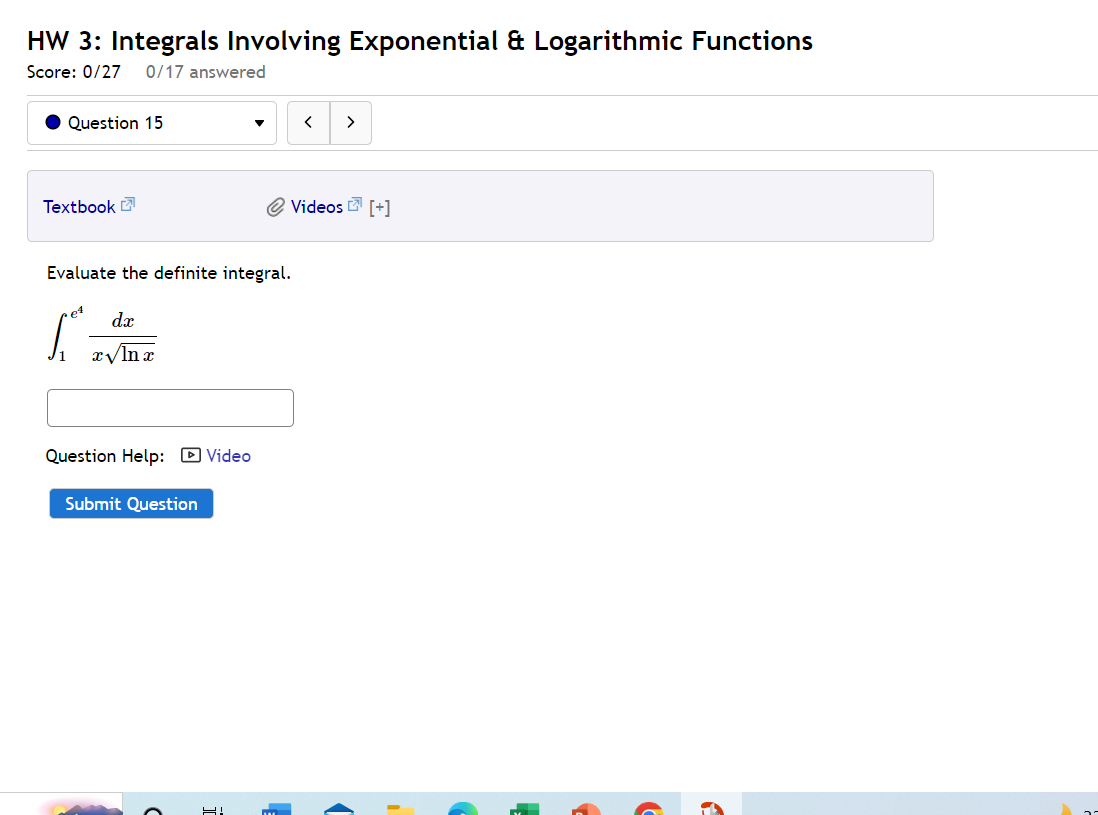The width and height of the screenshot is (1098, 815).
Task: Click the Windows search icon
Action: click(x=152, y=808)
